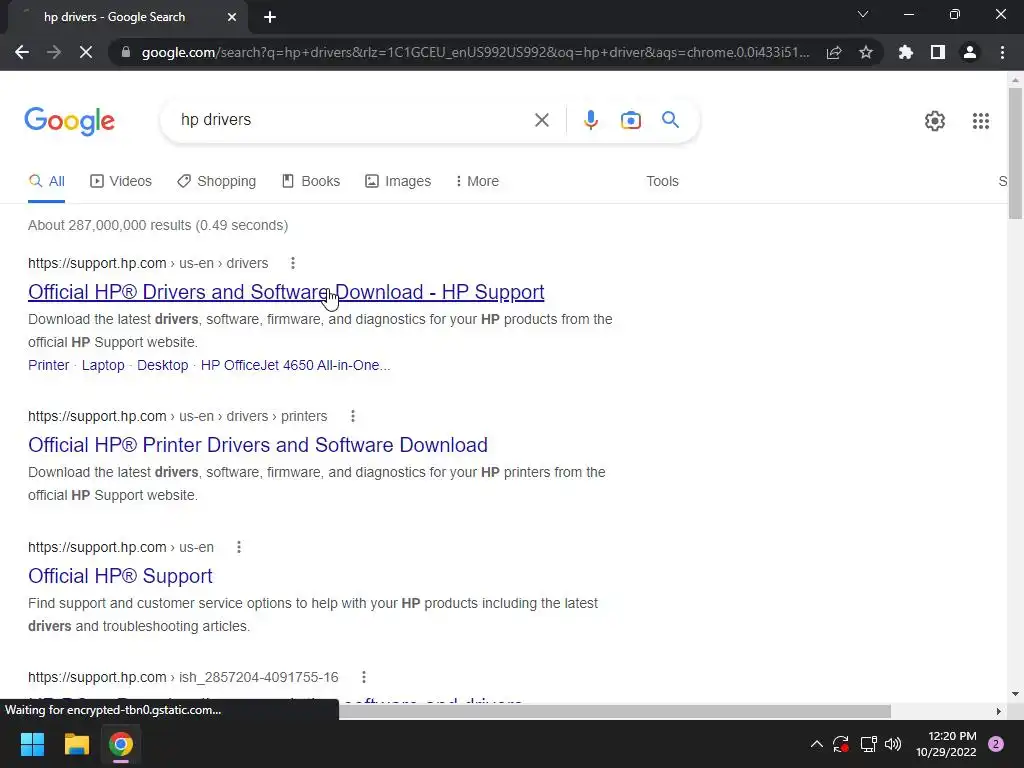This screenshot has width=1024, height=768.
Task: Follow the Desktop sitelink
Action: [x=163, y=365]
